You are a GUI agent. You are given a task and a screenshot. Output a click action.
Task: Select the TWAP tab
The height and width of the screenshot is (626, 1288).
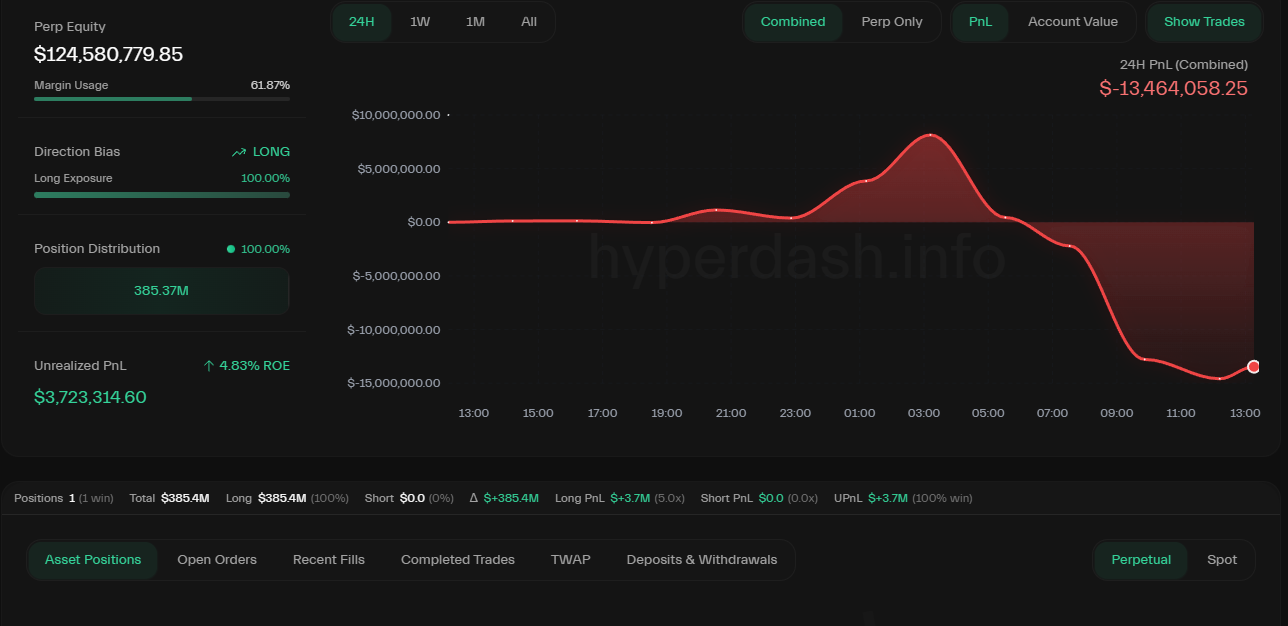click(x=570, y=560)
